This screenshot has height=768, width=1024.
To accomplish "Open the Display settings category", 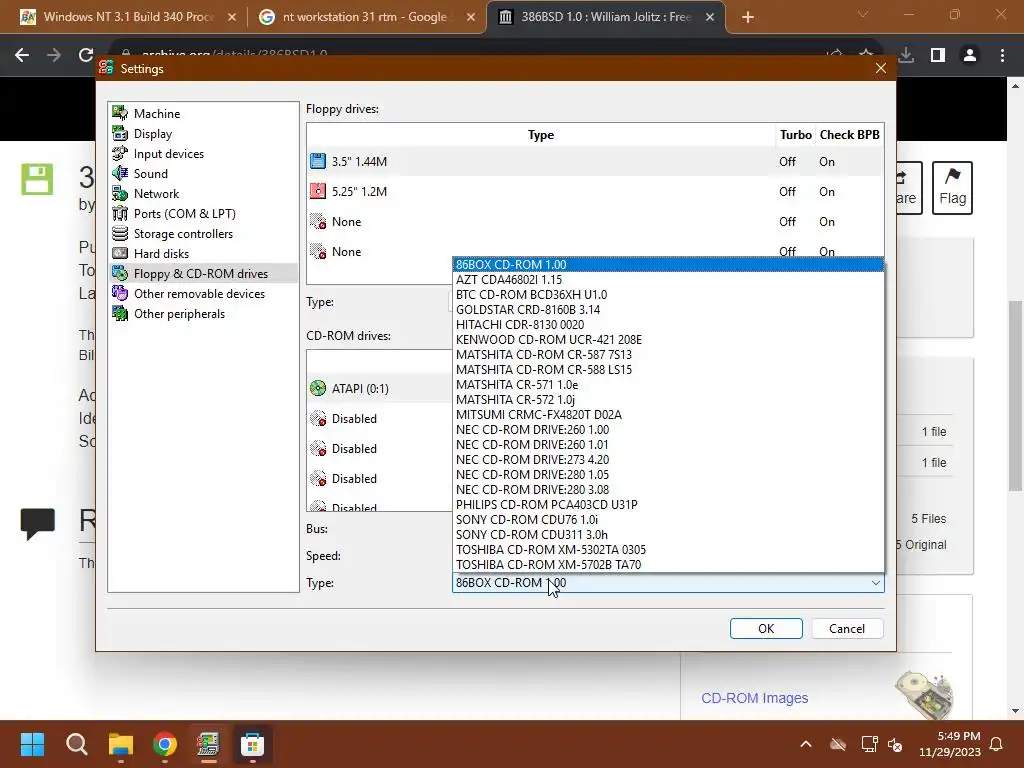I will click(x=203, y=134).
